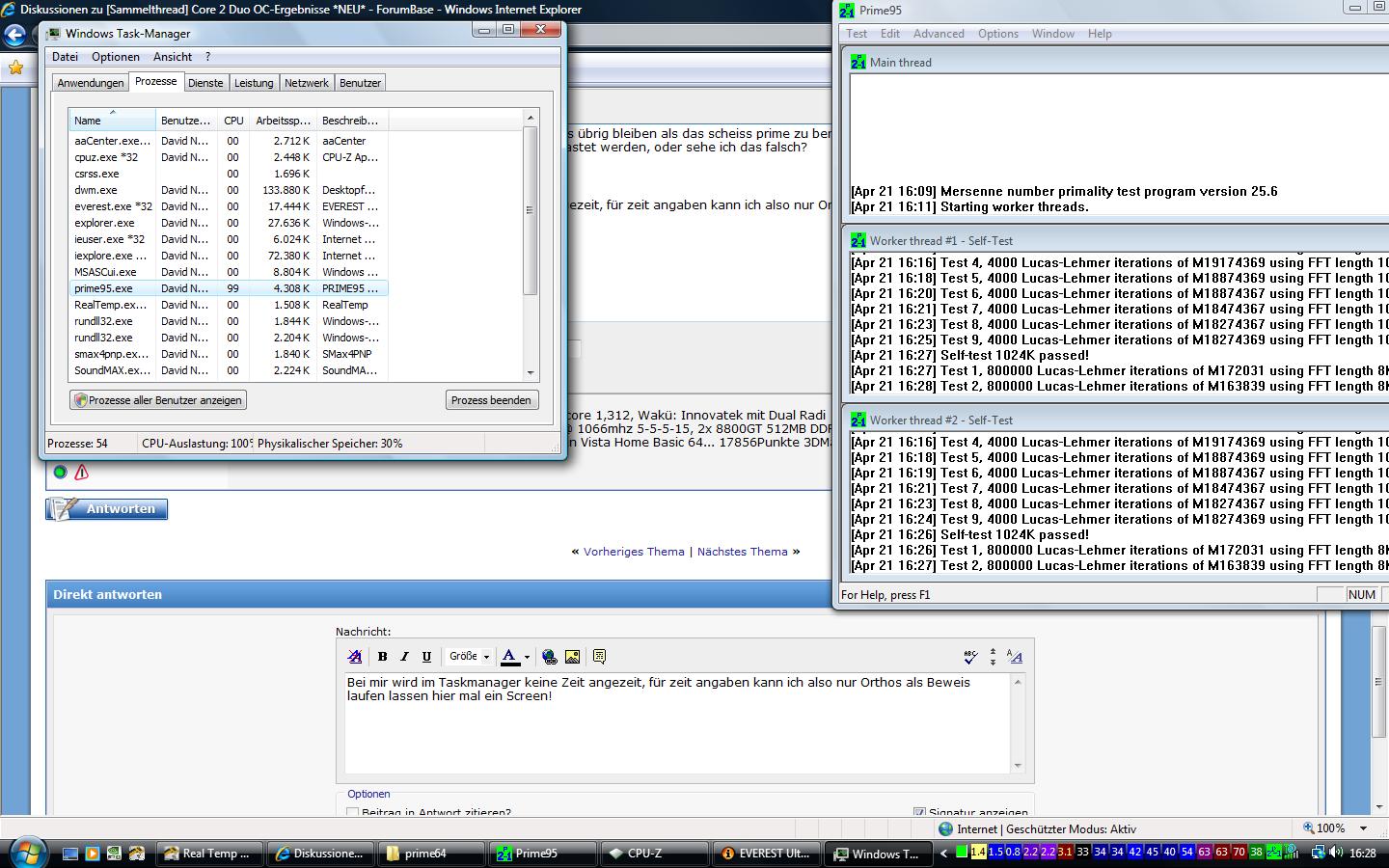
Task: Click the reply textarea scroll down arrow
Action: [1018, 766]
